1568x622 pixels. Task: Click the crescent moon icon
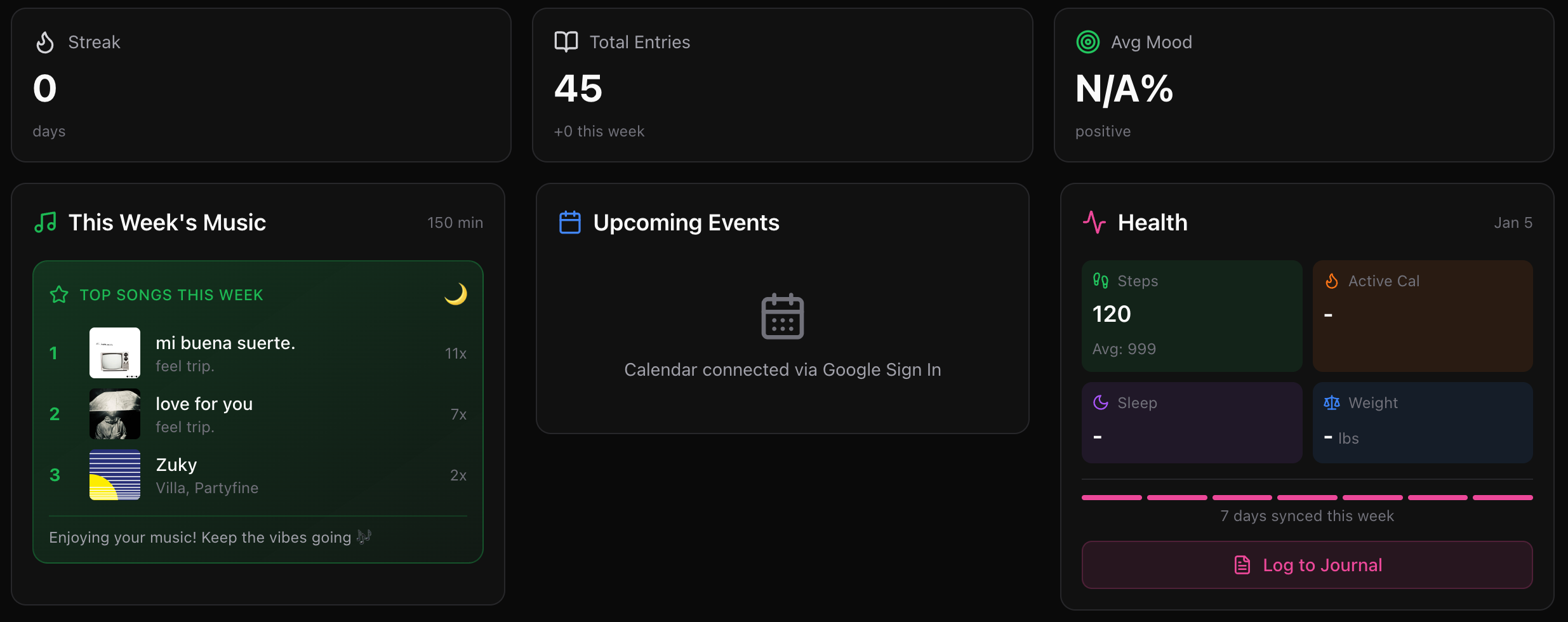[456, 294]
